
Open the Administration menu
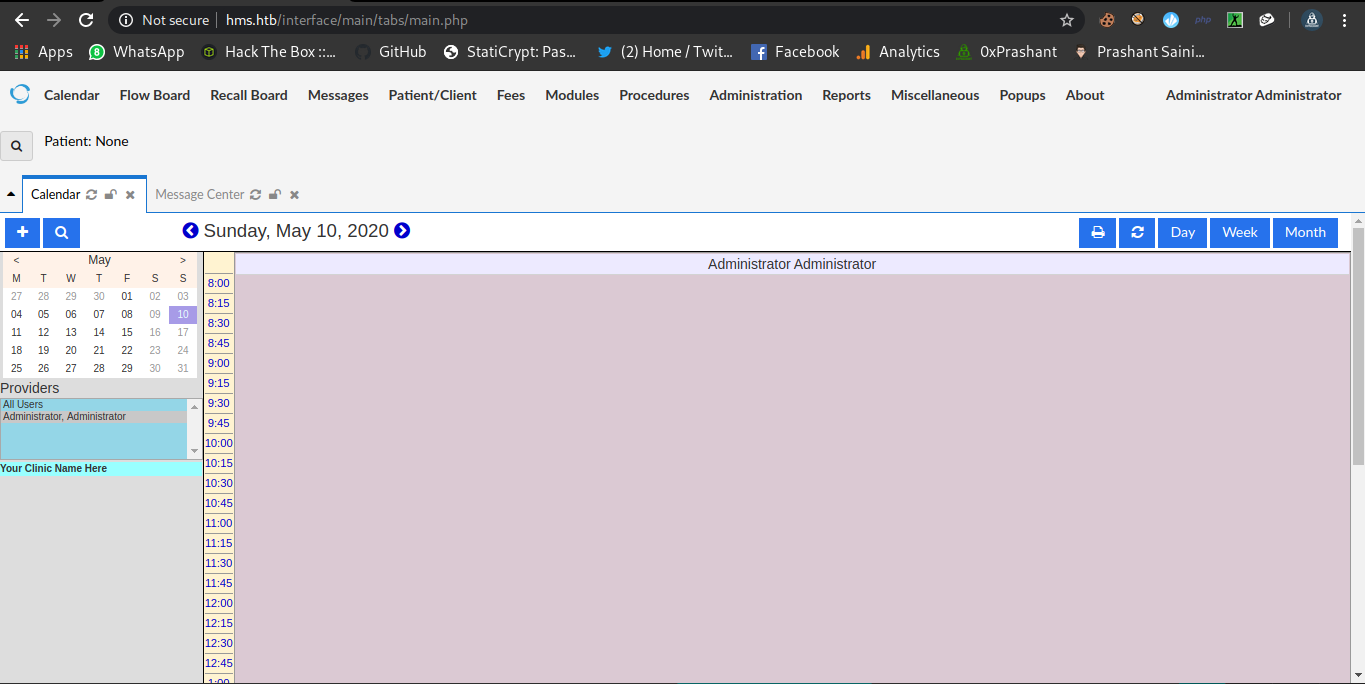pyautogui.click(x=755, y=95)
